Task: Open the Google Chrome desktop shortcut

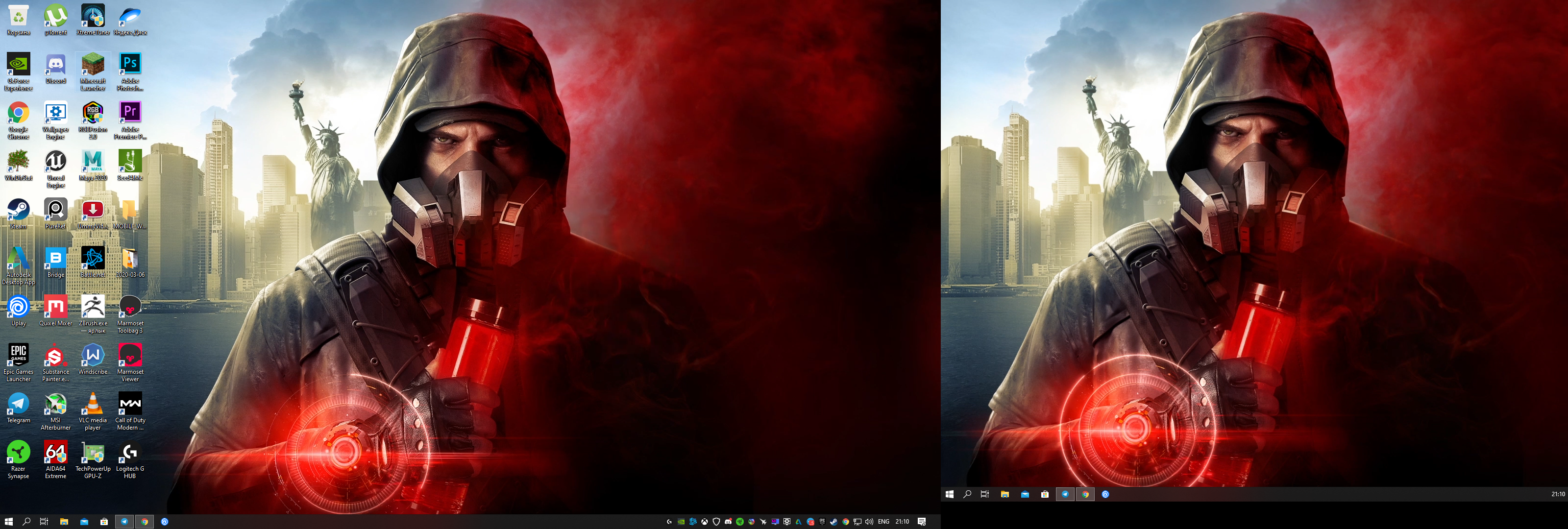Action: point(18,120)
